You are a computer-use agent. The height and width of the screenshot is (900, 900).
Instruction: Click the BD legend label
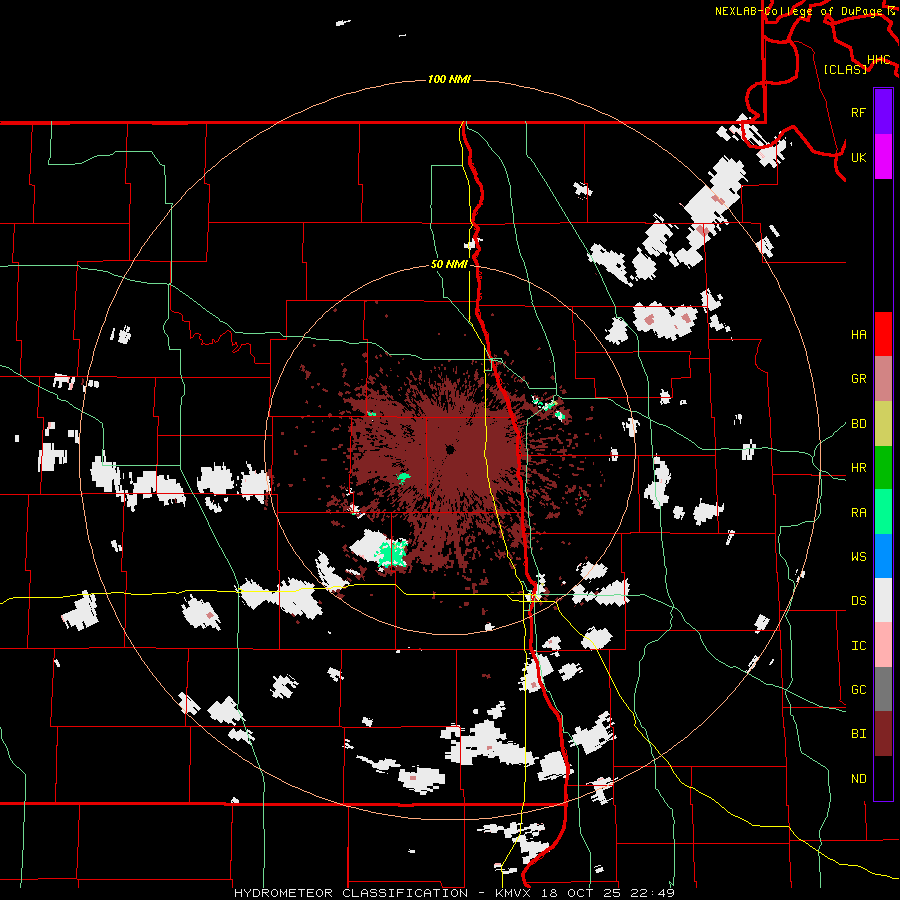click(859, 424)
